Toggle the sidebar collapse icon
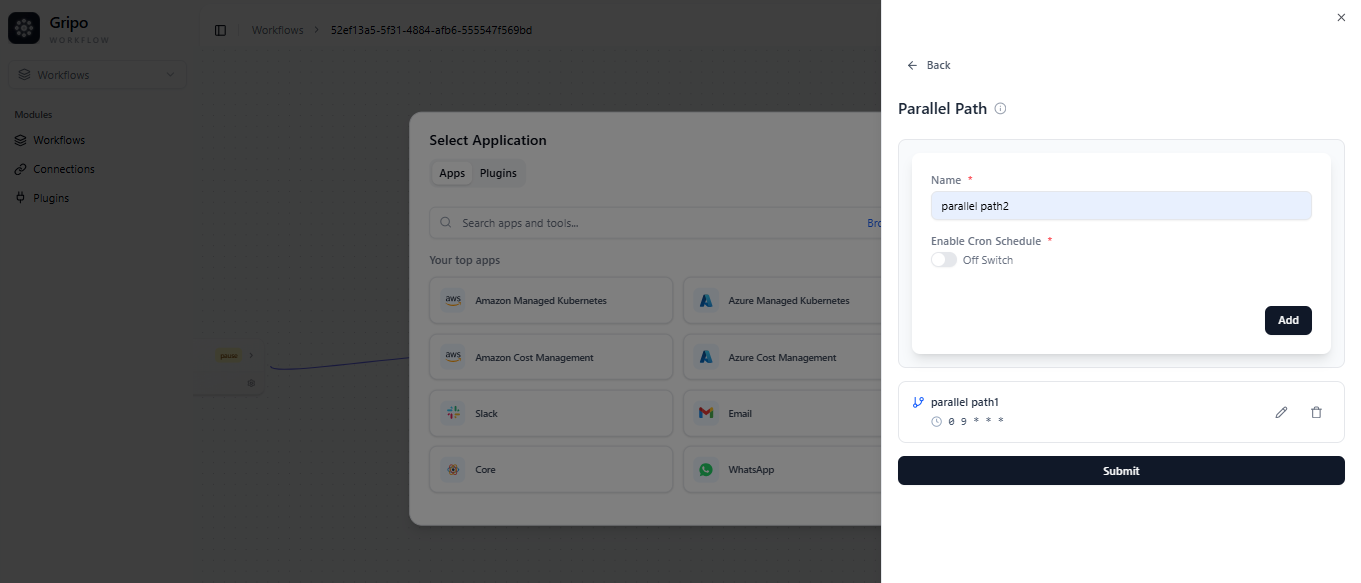 [220, 30]
